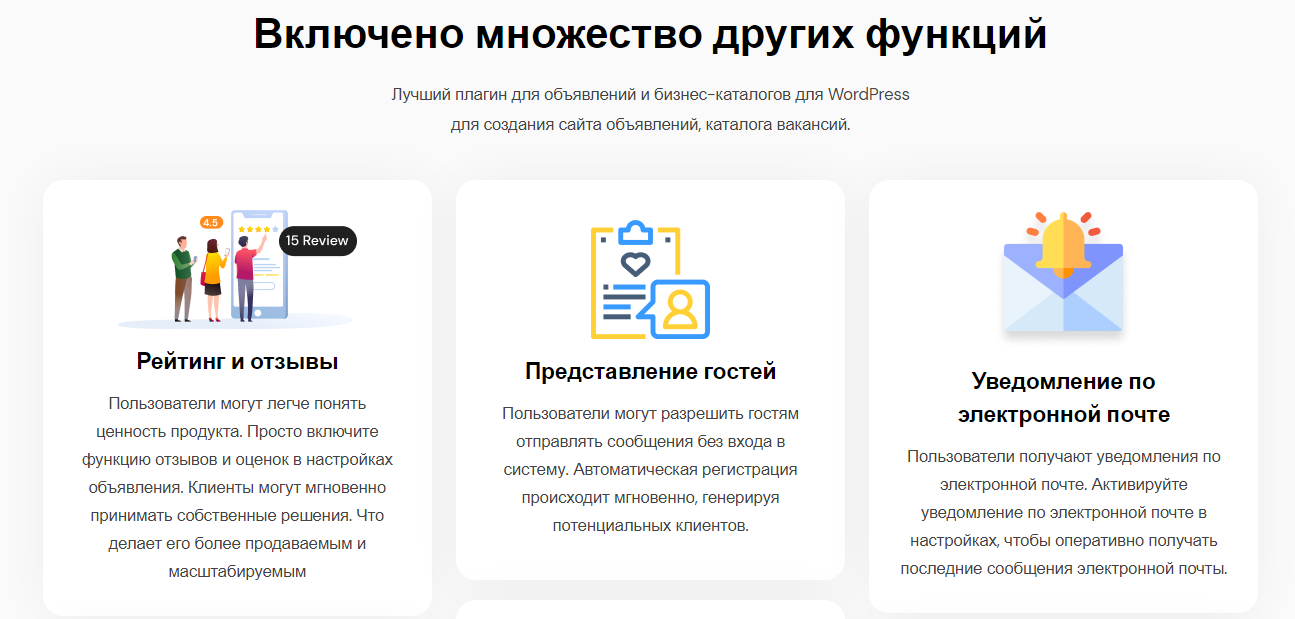Viewport: 1295px width, 619px height.
Task: Click the text 'Пользователи могут разрешить гостям'
Action: pos(650,413)
